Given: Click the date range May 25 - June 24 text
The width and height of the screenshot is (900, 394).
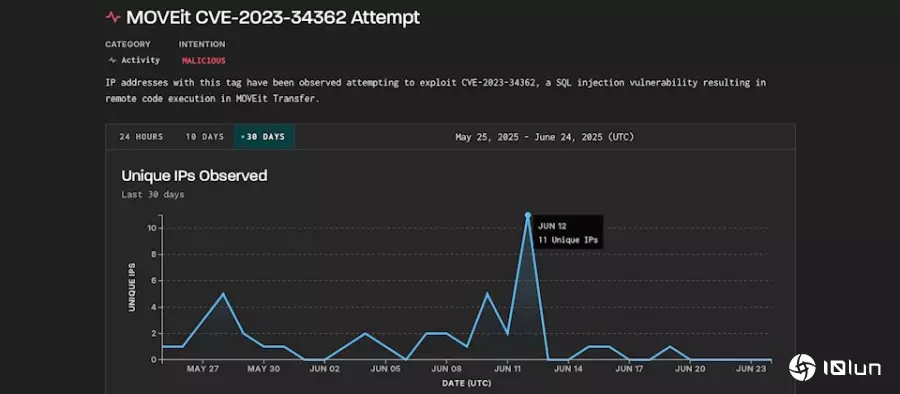Looking at the screenshot, I should 544,137.
